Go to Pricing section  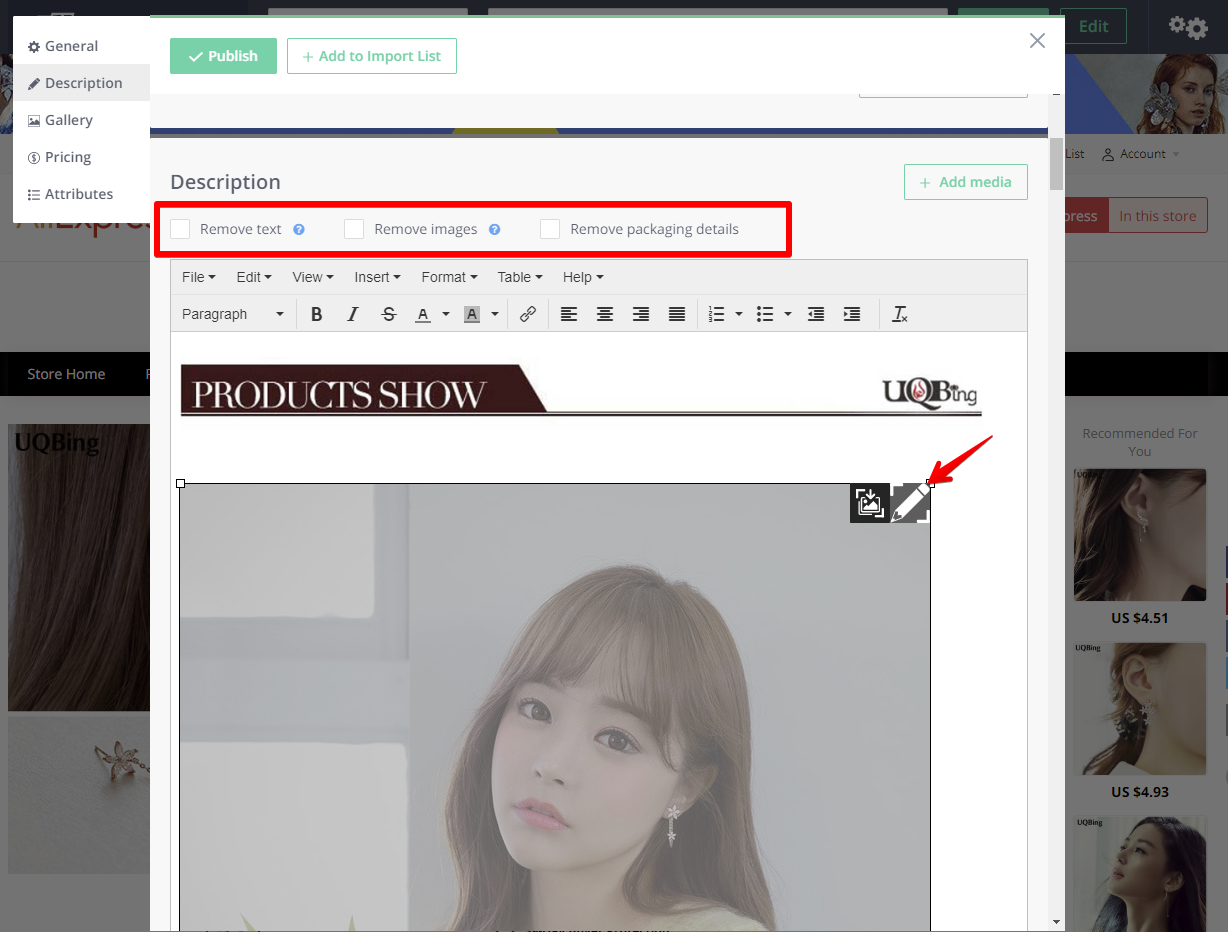click(x=81, y=157)
